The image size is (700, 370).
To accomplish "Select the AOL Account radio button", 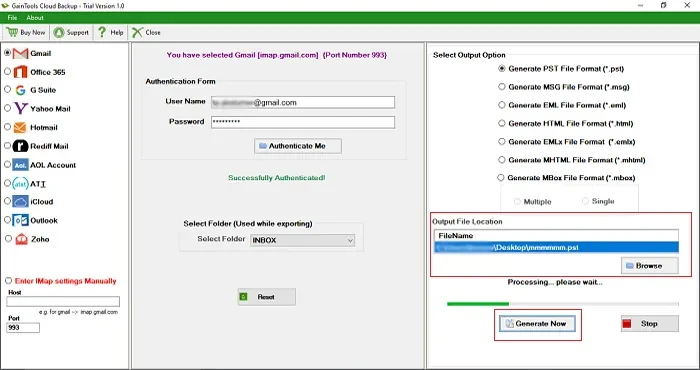I will point(7,164).
